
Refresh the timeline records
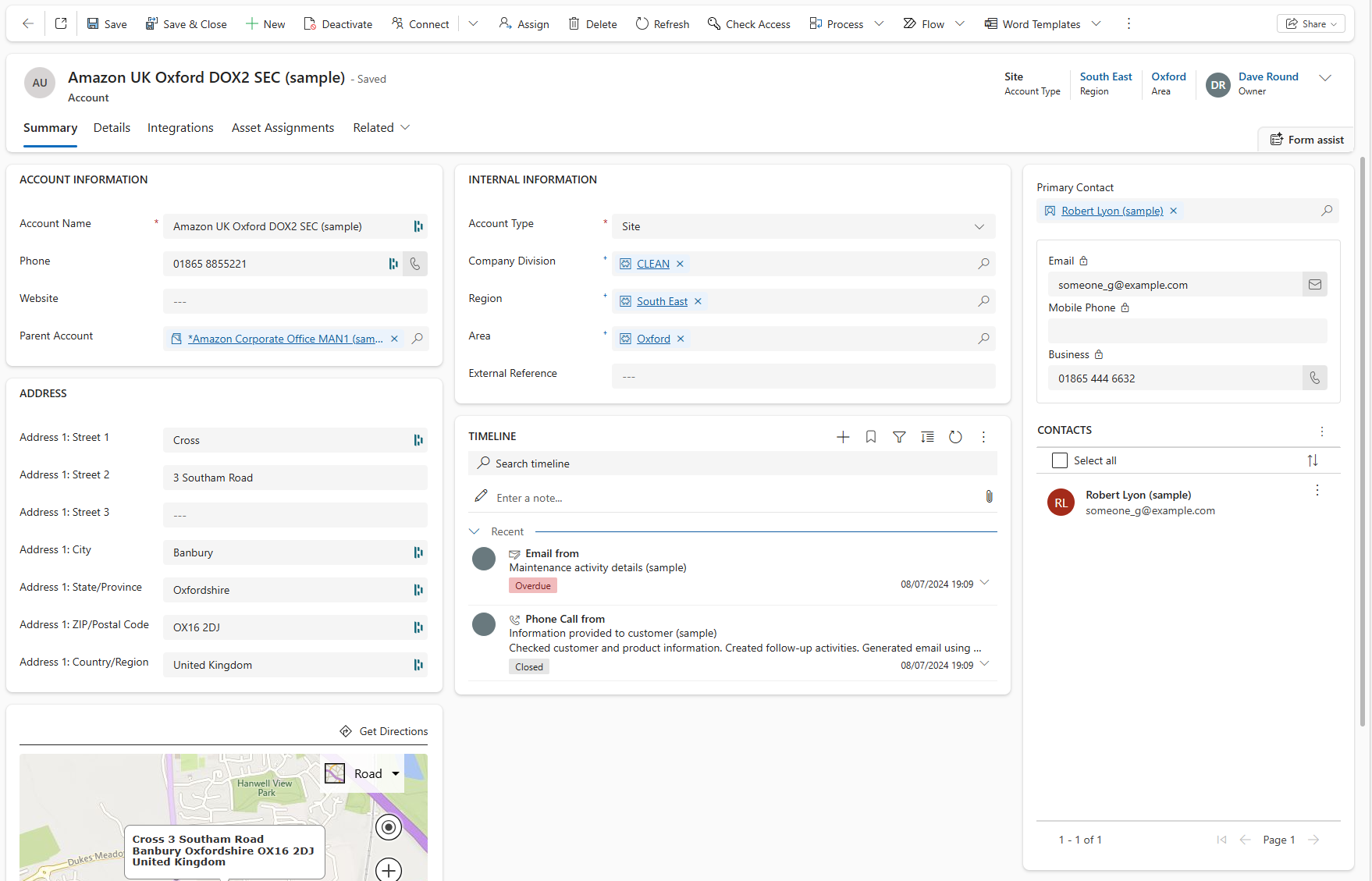pyautogui.click(x=955, y=437)
